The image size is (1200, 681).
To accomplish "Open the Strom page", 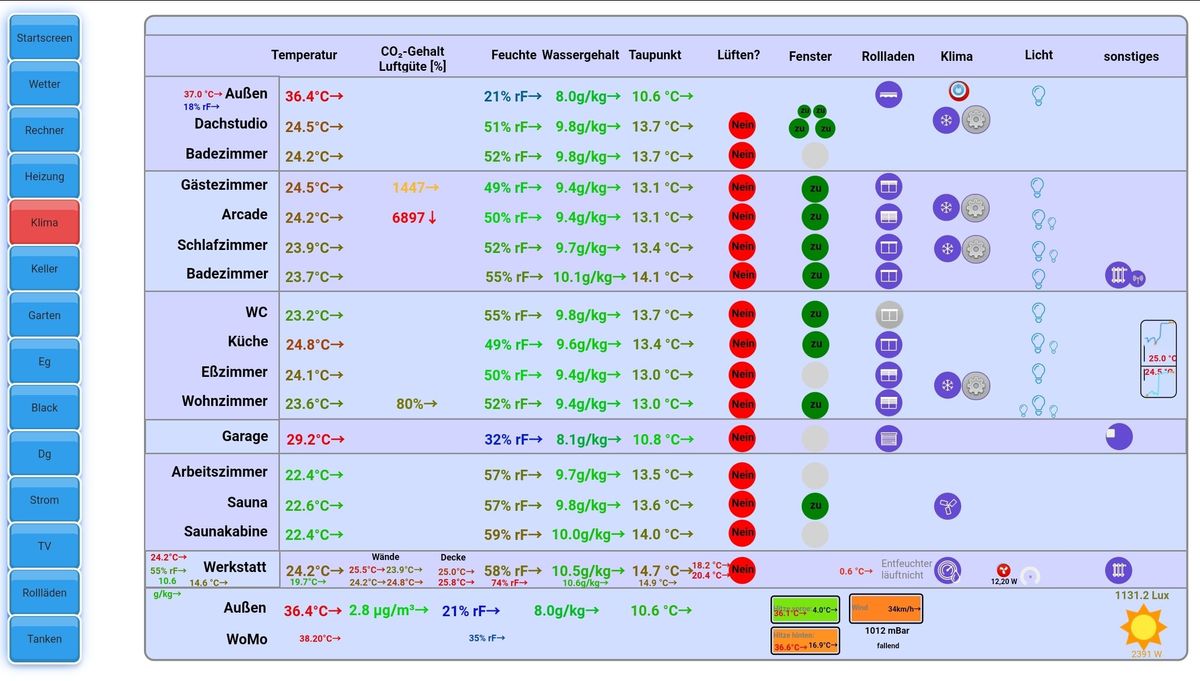I will [x=44, y=500].
